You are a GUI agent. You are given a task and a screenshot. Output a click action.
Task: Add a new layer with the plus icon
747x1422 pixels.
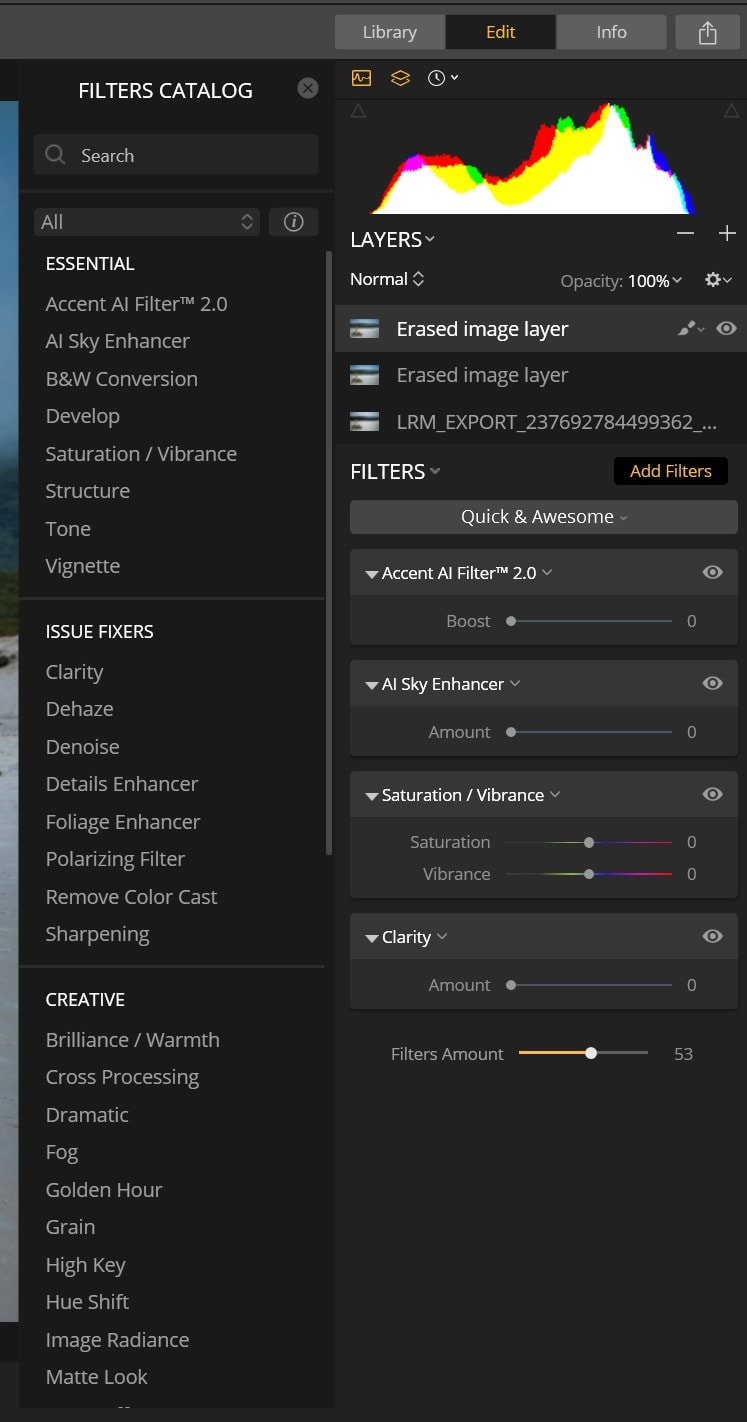tap(727, 233)
